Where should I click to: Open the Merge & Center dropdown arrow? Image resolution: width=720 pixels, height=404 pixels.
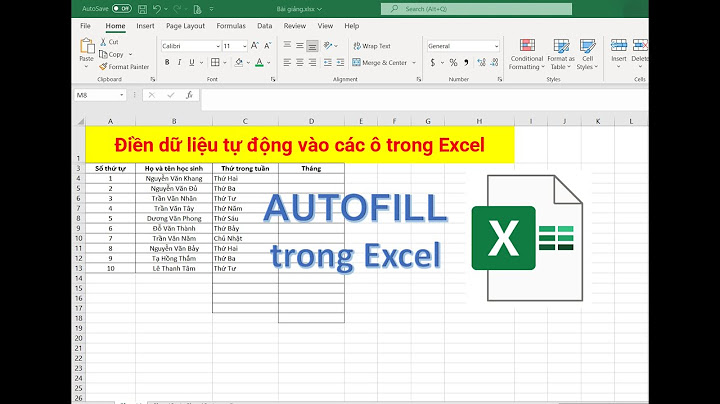[x=414, y=62]
